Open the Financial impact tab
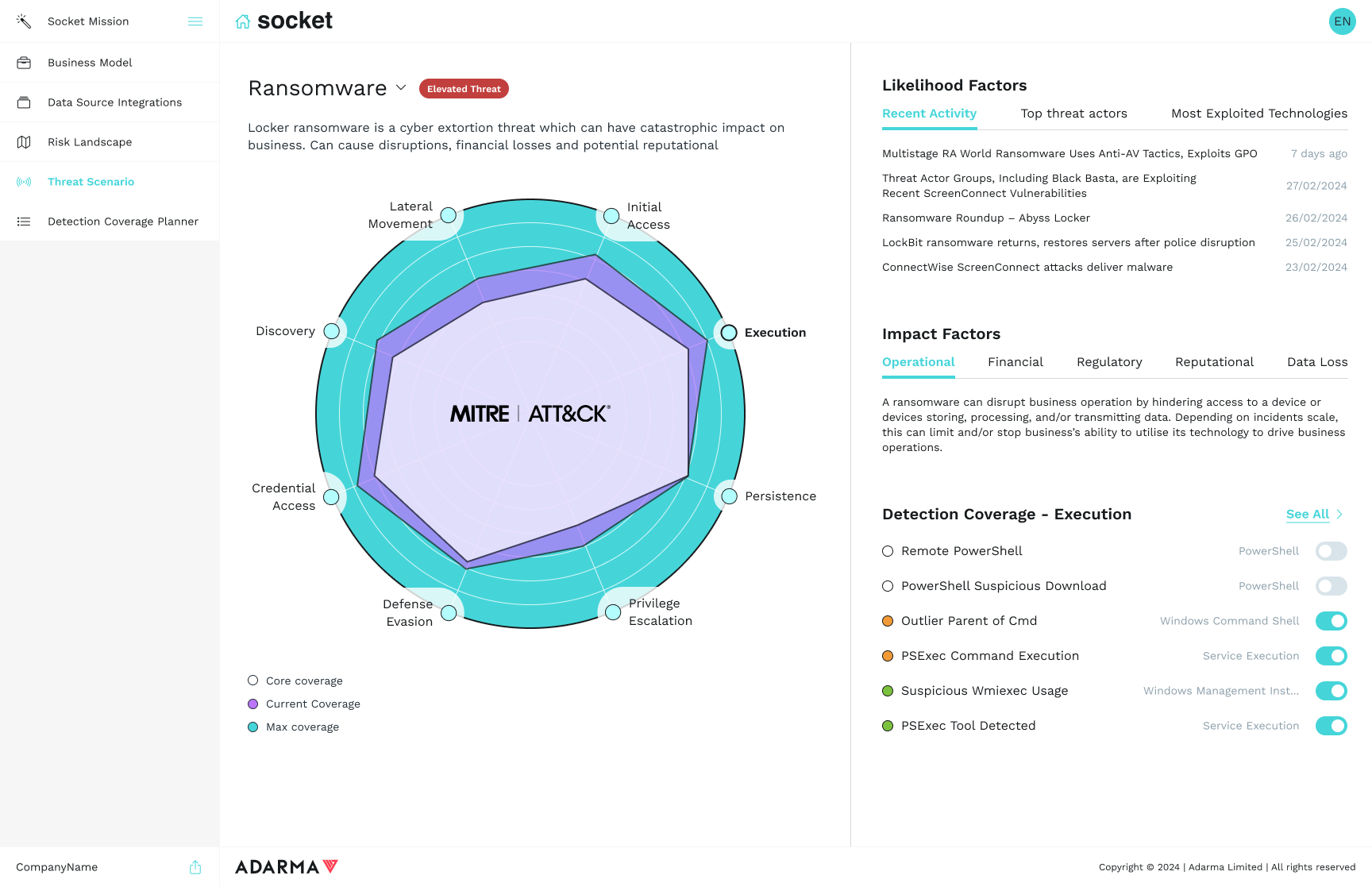This screenshot has width=1372, height=887. tap(1015, 362)
